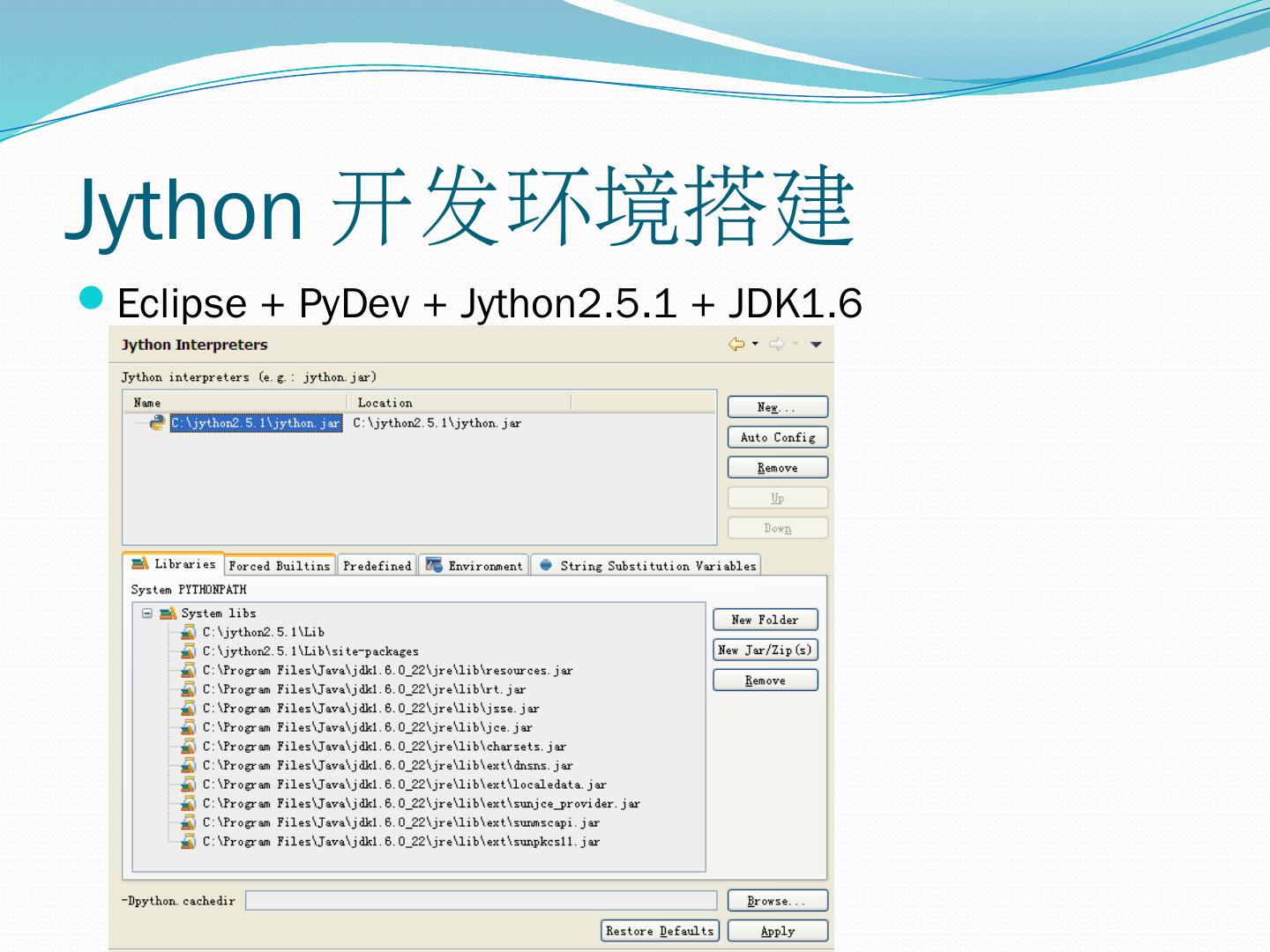Open the String Substitution Variables tab
This screenshot has height=952, width=1270.
pos(647,566)
